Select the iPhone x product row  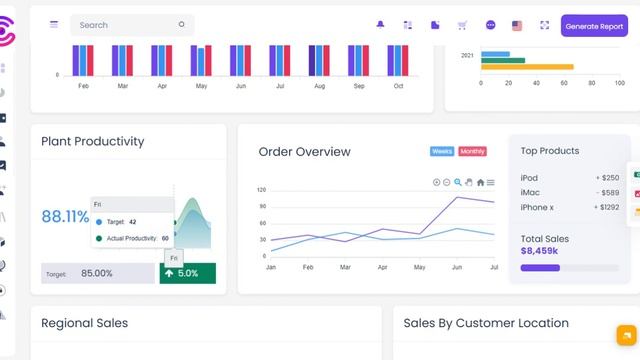coord(569,207)
